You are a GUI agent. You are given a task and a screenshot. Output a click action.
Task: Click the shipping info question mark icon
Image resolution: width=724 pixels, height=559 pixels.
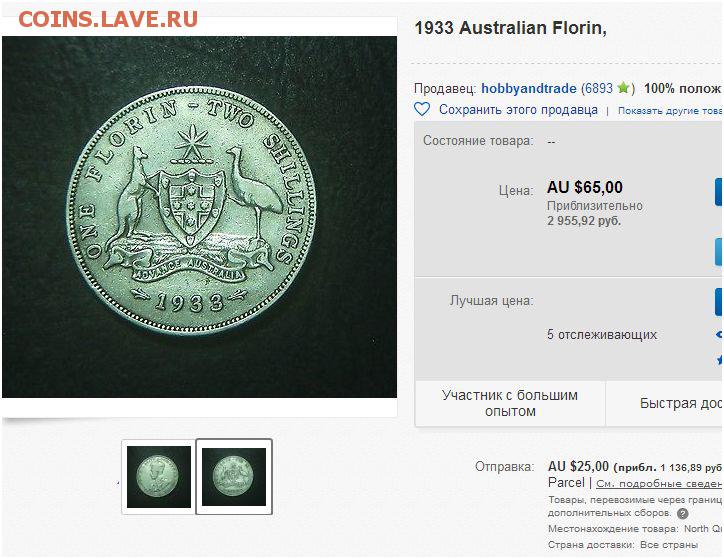pos(682,513)
